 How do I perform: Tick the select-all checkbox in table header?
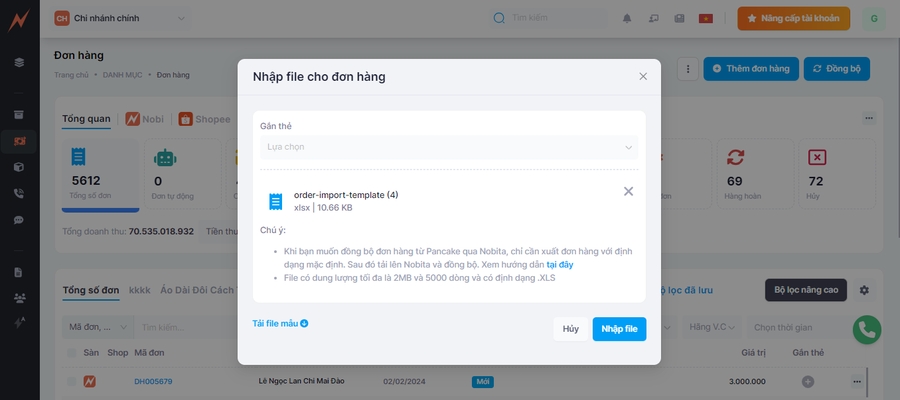tap(70, 353)
